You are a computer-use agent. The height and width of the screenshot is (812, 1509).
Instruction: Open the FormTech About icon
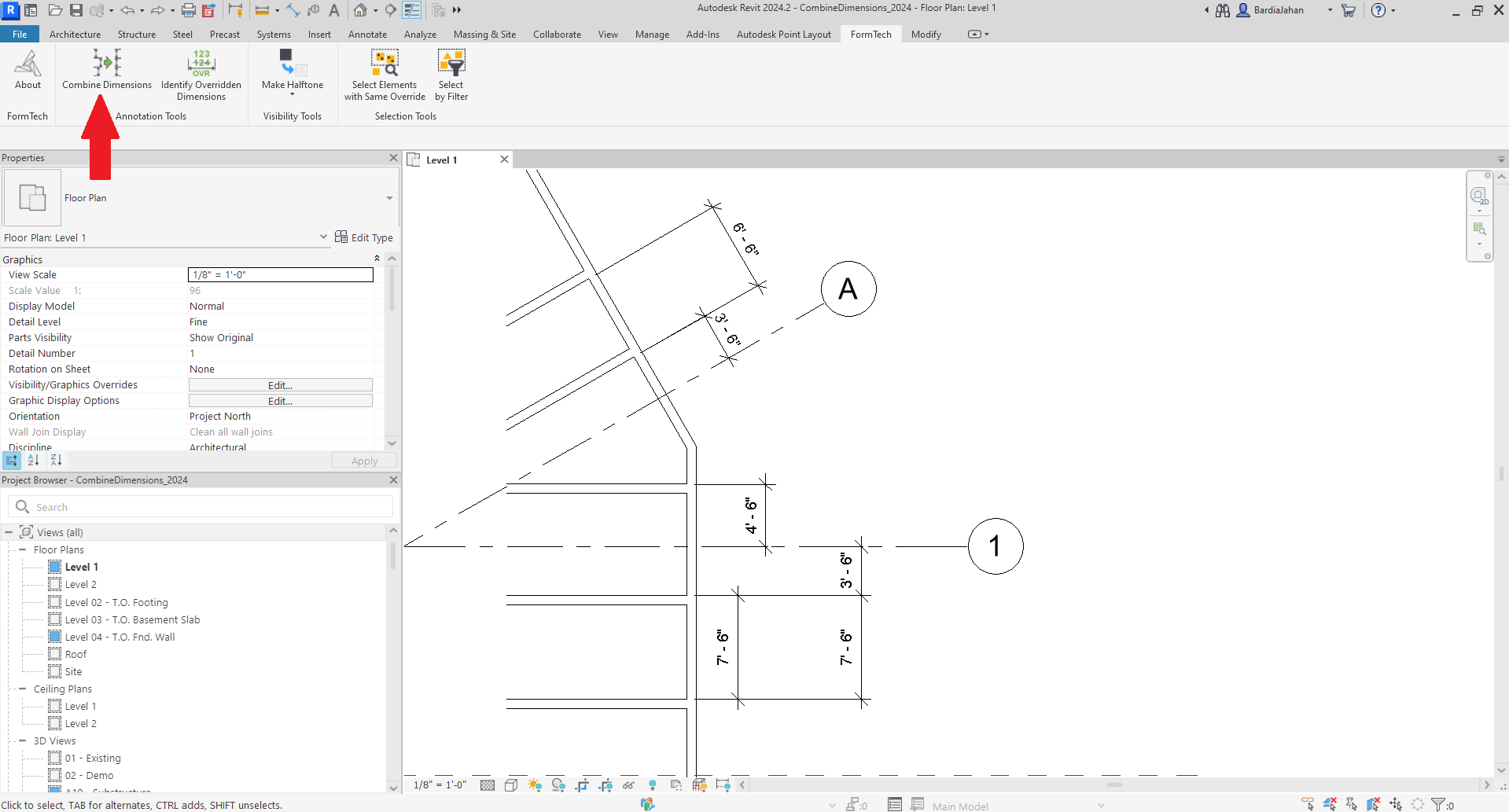click(28, 63)
